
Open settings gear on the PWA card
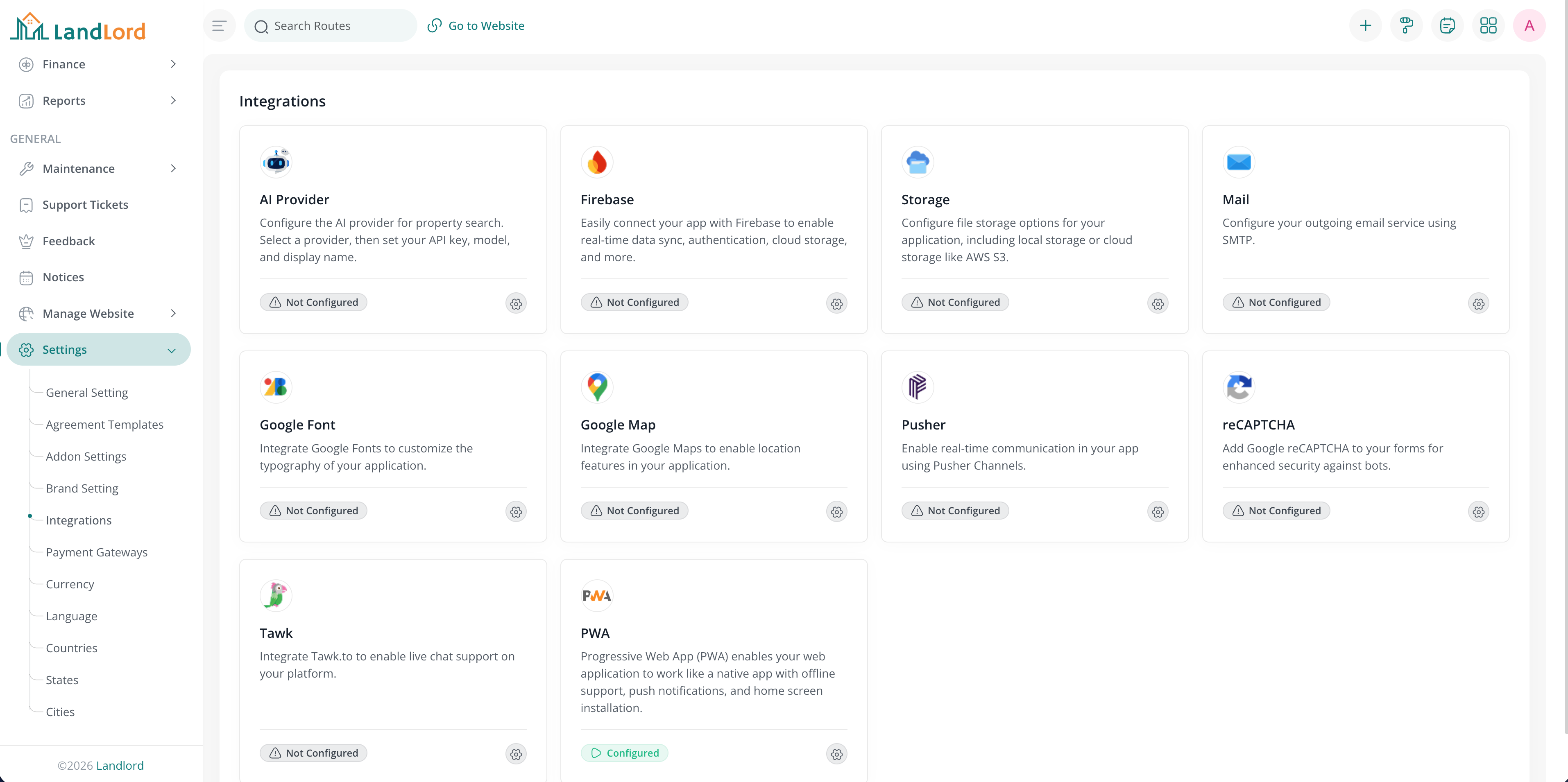836,754
